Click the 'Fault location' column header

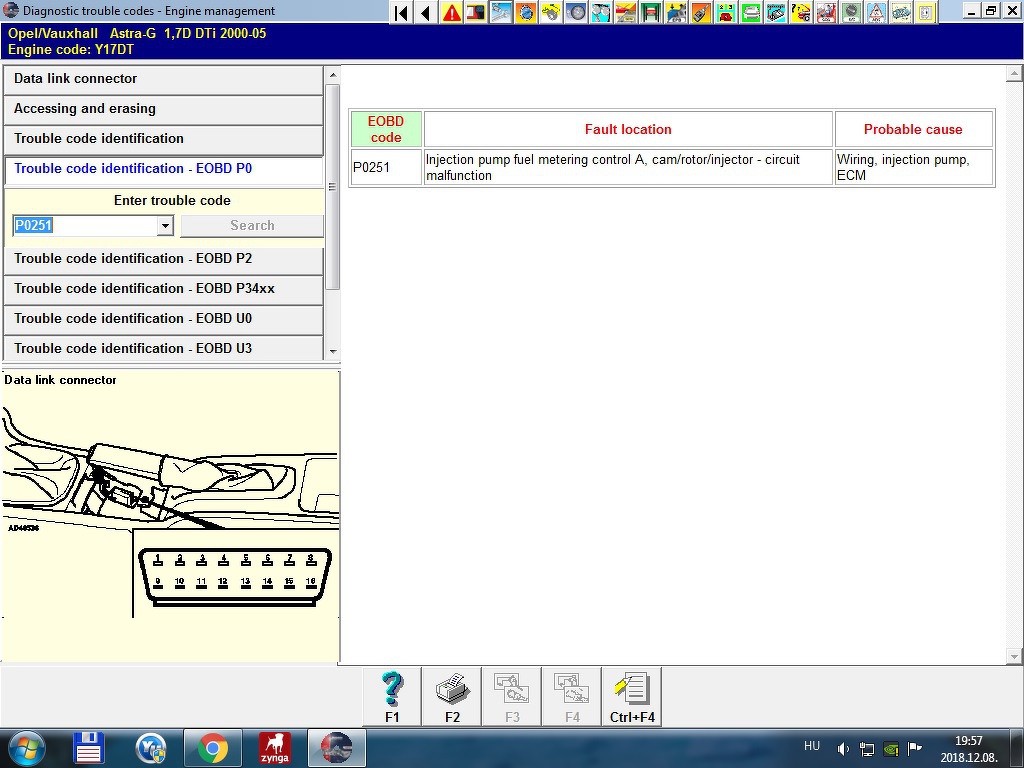click(628, 129)
